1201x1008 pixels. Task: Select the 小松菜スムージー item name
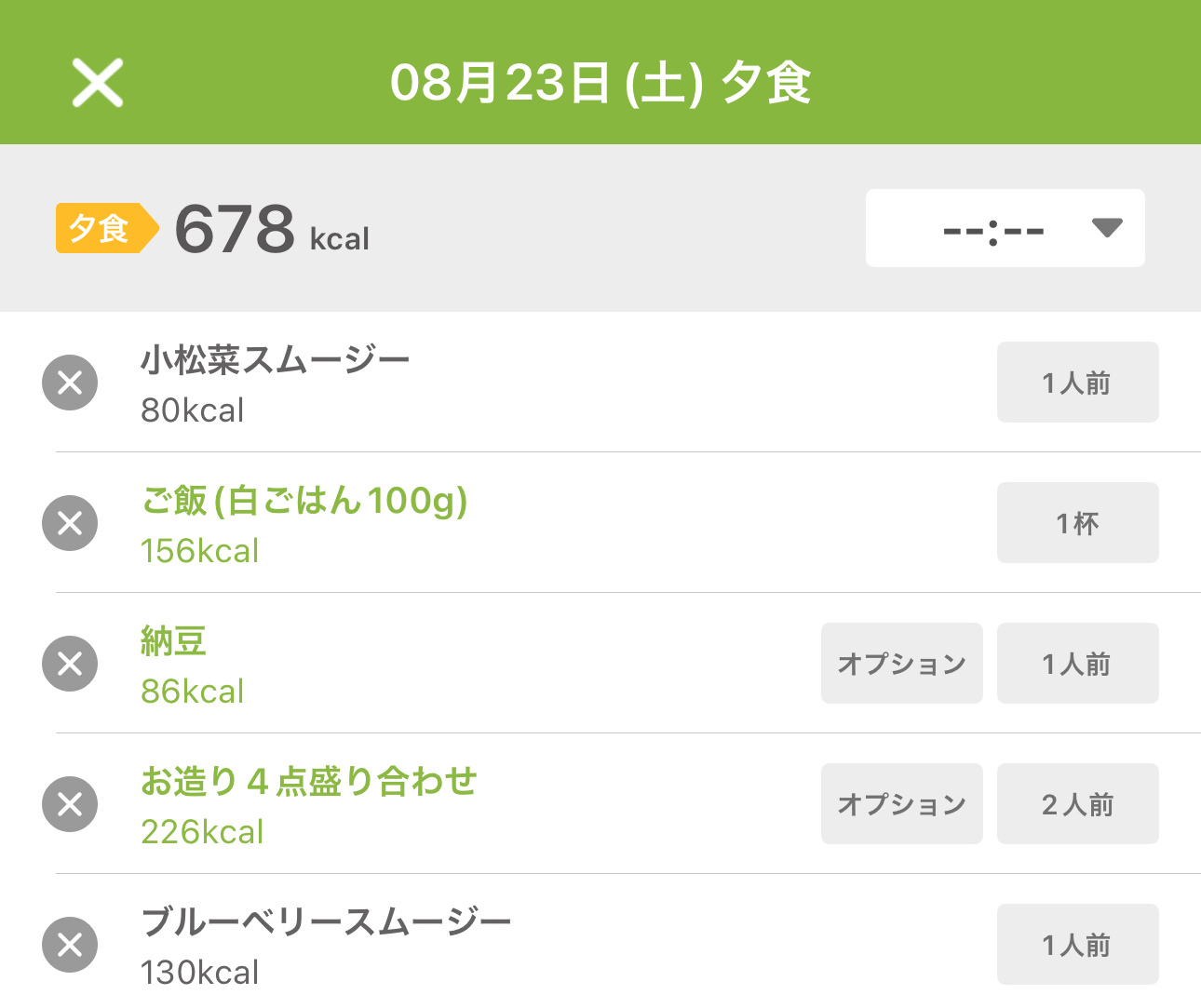pyautogui.click(x=275, y=360)
